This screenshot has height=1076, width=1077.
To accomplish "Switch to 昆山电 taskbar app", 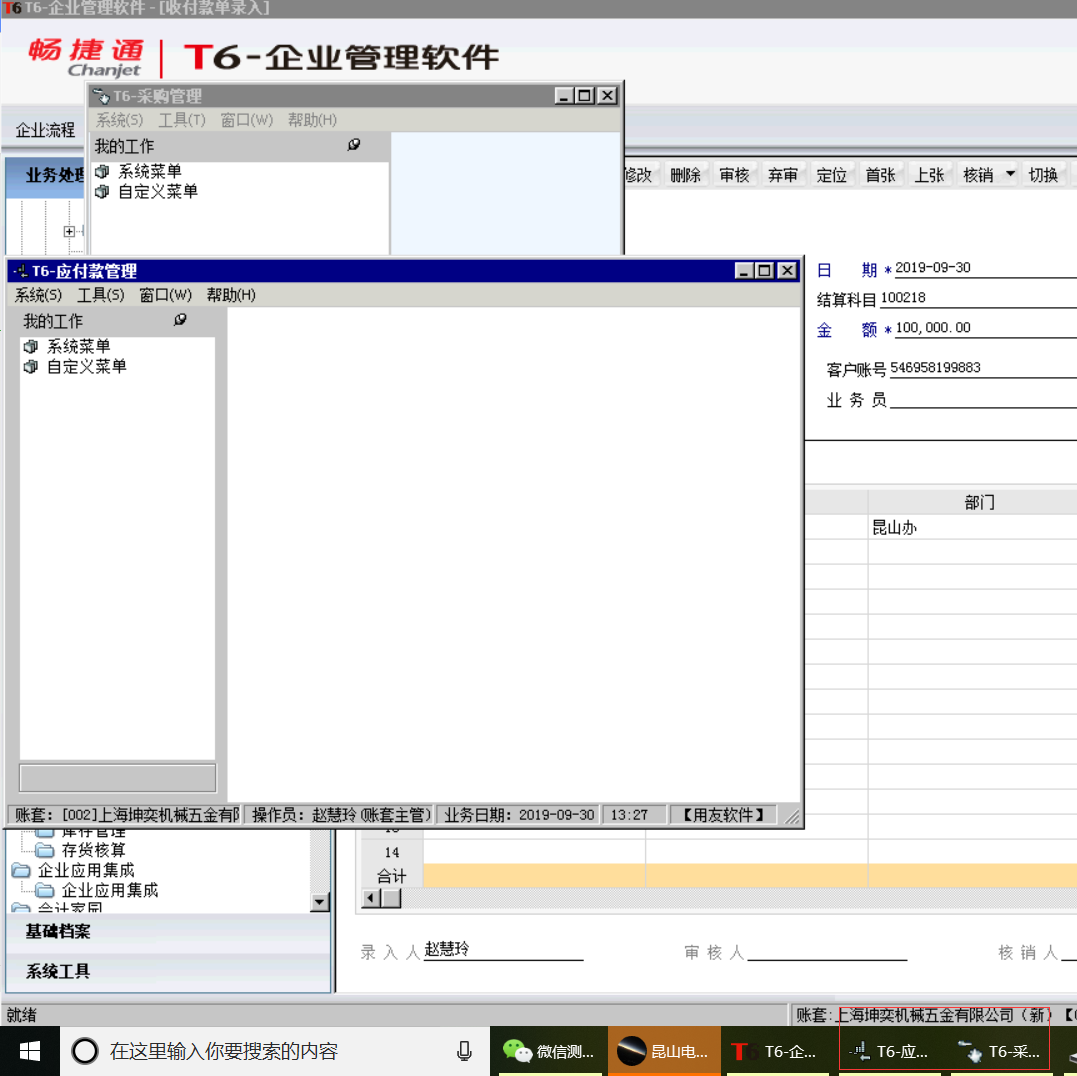I will [x=664, y=1051].
